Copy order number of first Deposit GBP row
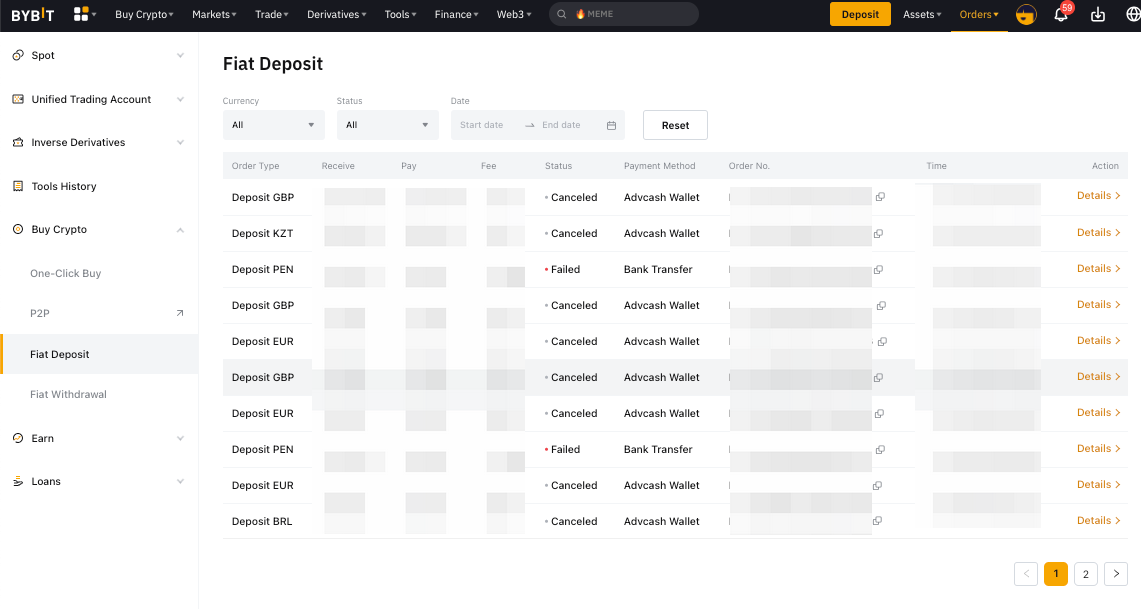1141x609 pixels. click(880, 197)
